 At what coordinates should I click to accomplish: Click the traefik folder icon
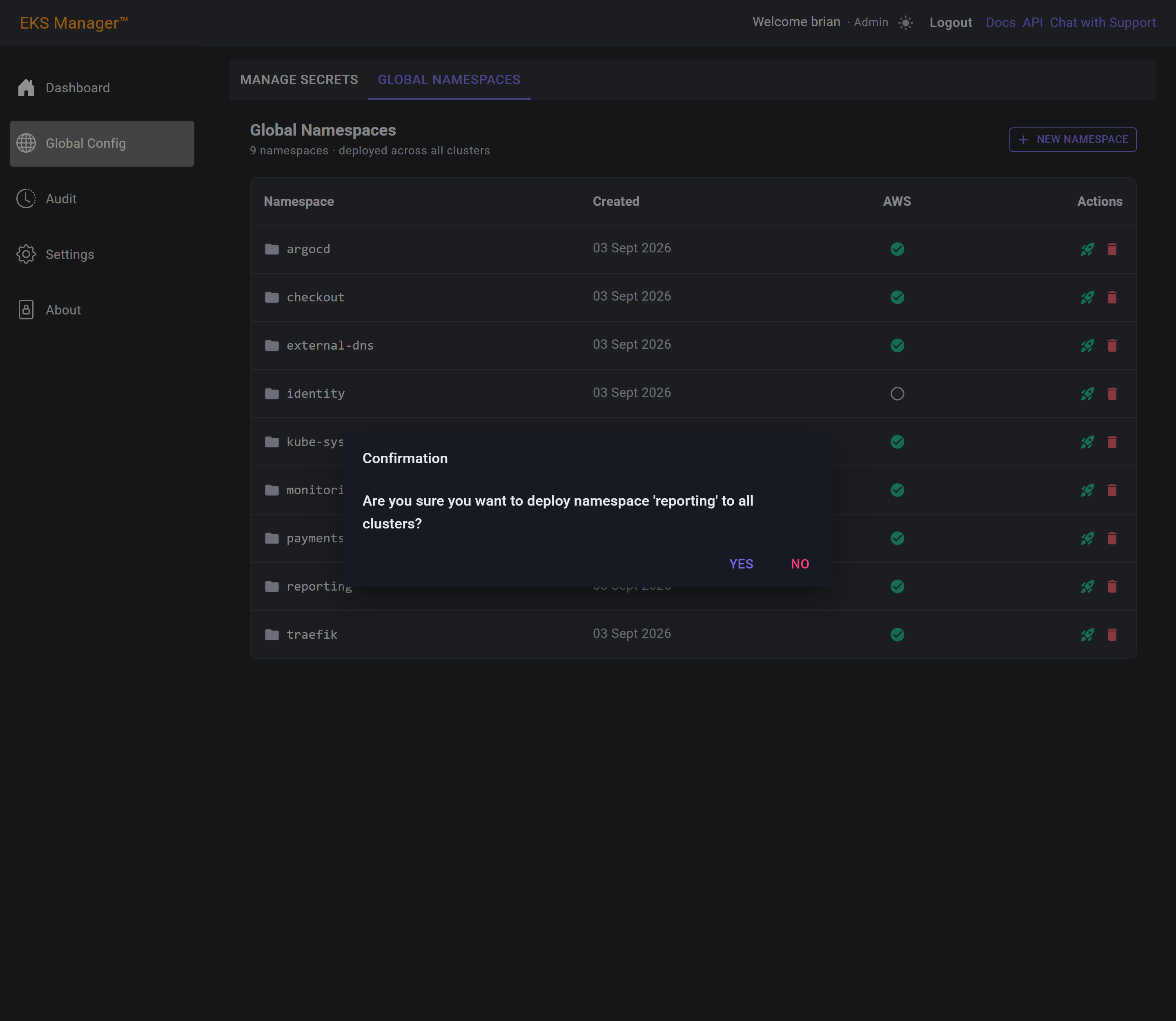point(272,635)
